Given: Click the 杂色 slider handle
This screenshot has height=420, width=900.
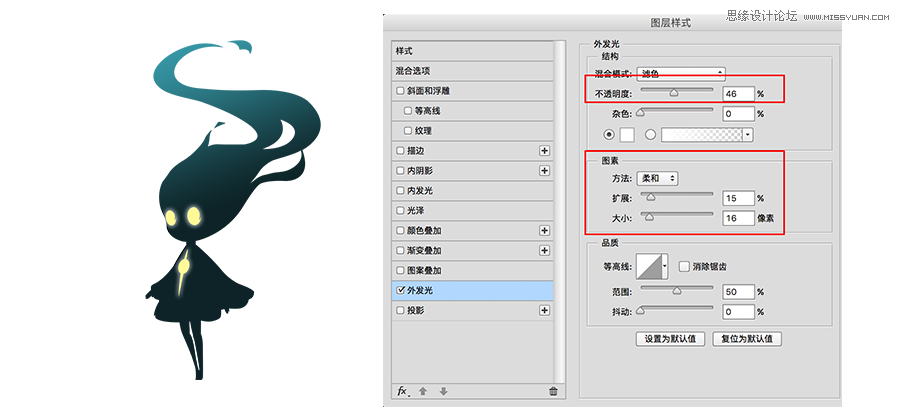Looking at the screenshot, I should (640, 112).
